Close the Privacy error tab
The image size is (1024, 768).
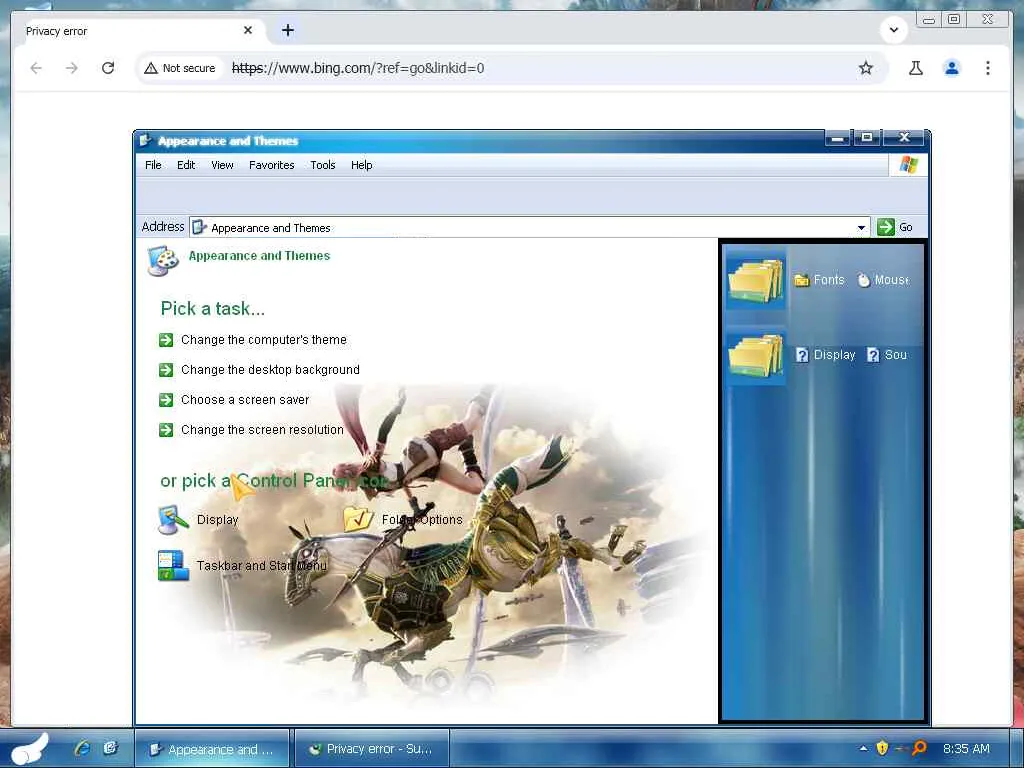(248, 30)
